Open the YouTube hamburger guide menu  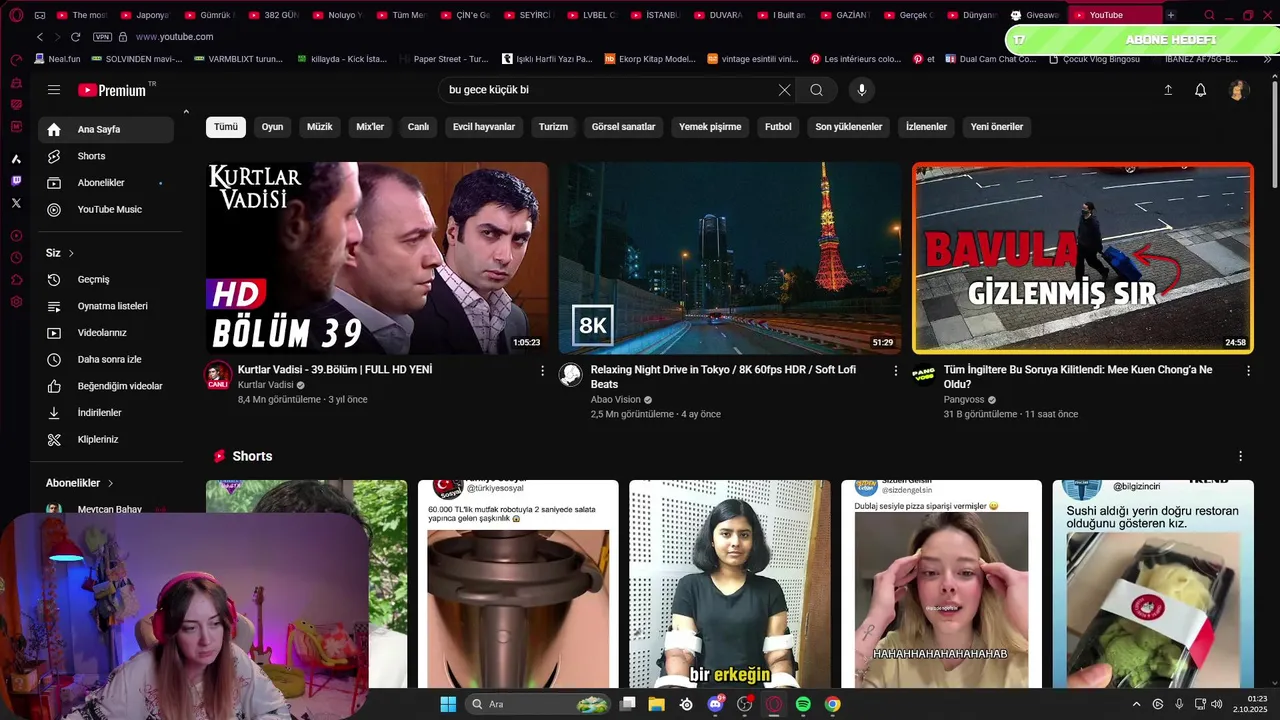(54, 90)
